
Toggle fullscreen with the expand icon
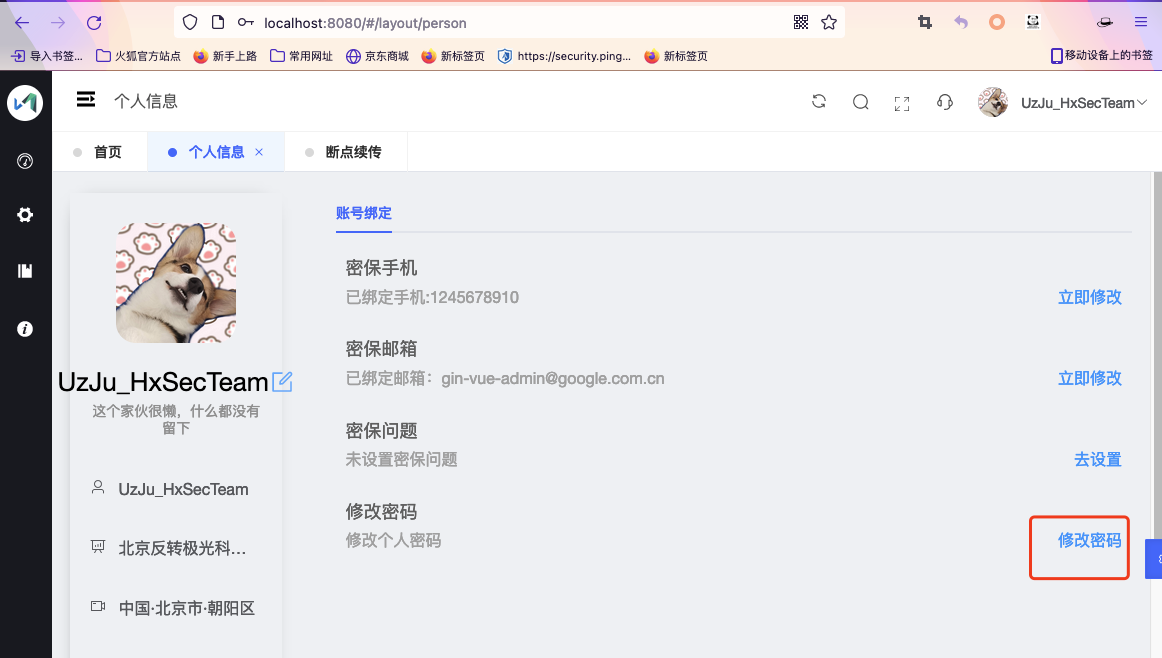(902, 104)
